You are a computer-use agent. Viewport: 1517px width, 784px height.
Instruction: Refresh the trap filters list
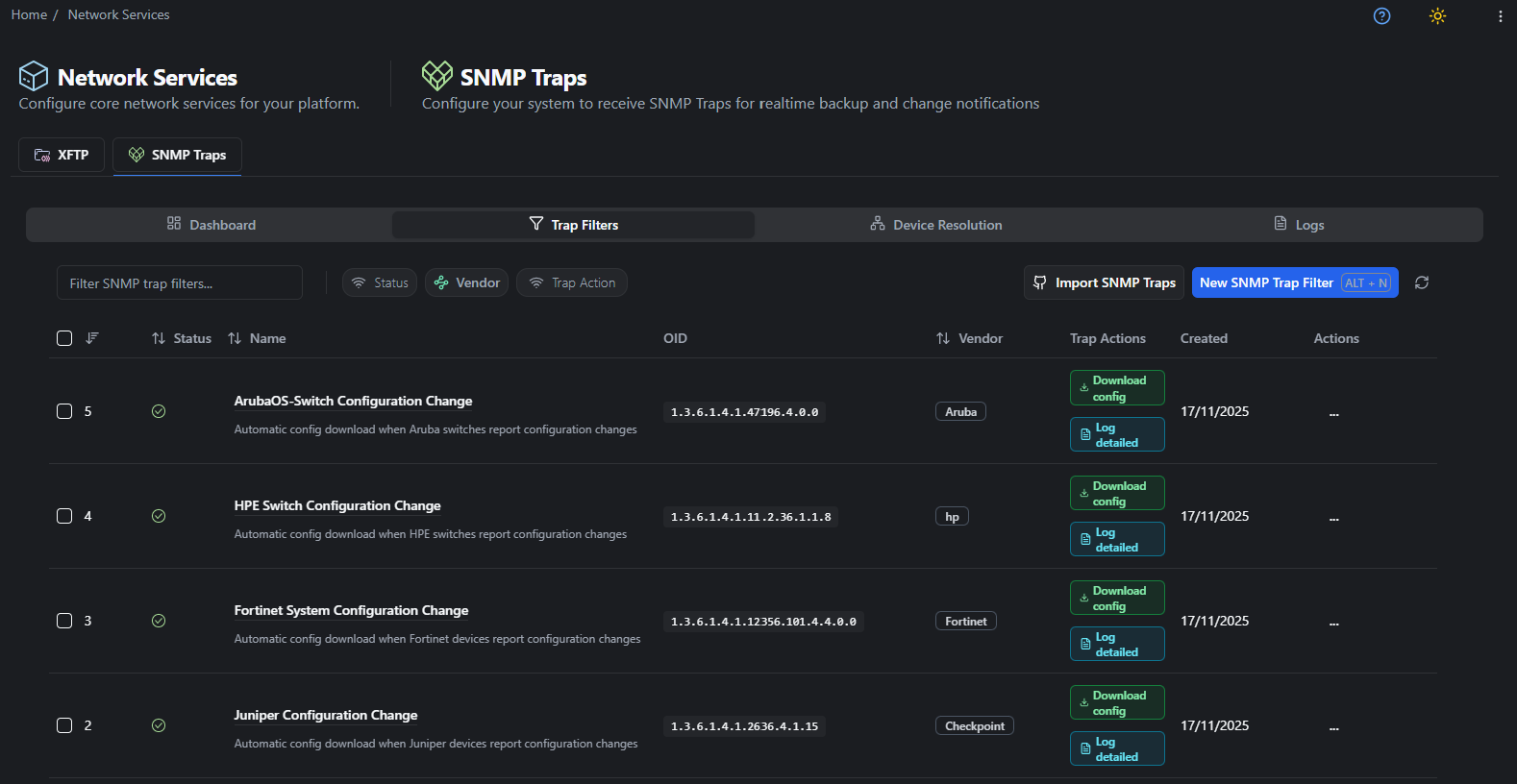click(x=1422, y=282)
